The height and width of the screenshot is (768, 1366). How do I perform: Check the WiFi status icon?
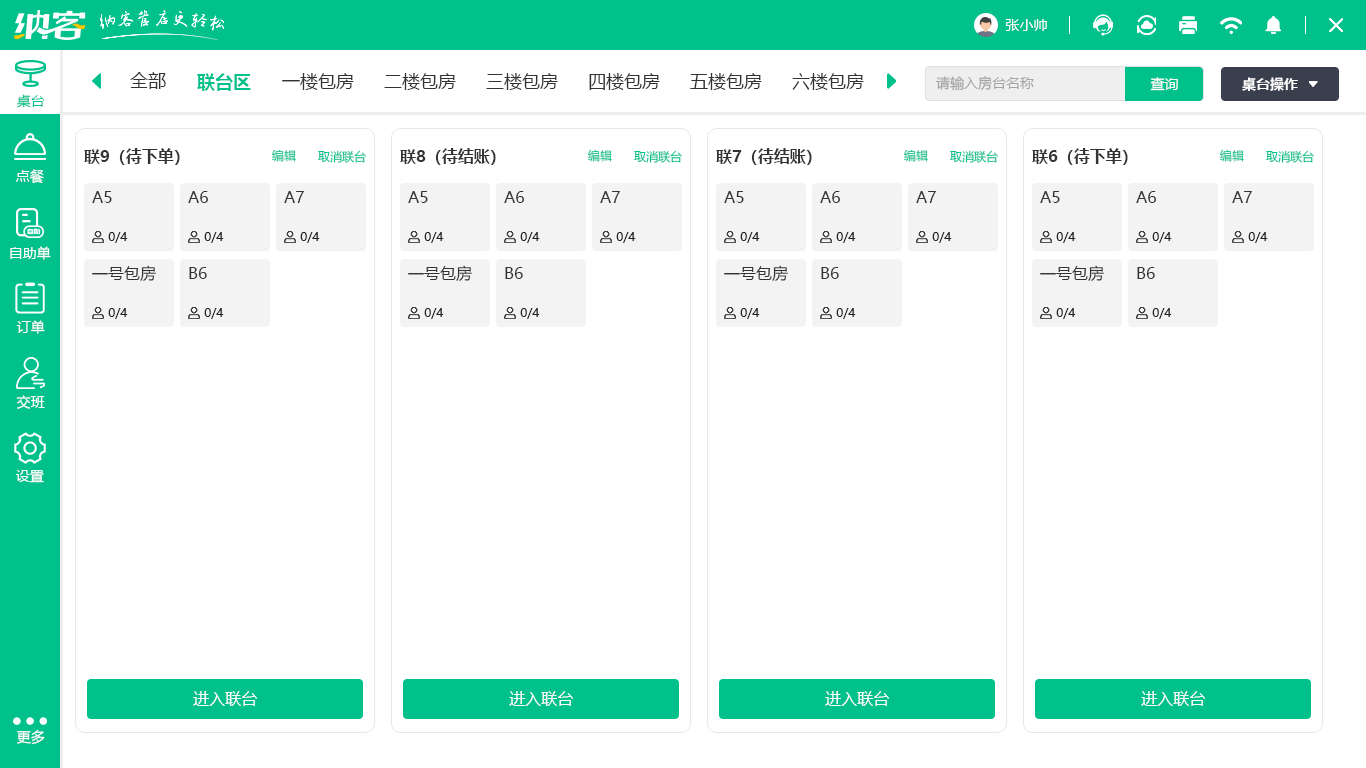pyautogui.click(x=1231, y=24)
